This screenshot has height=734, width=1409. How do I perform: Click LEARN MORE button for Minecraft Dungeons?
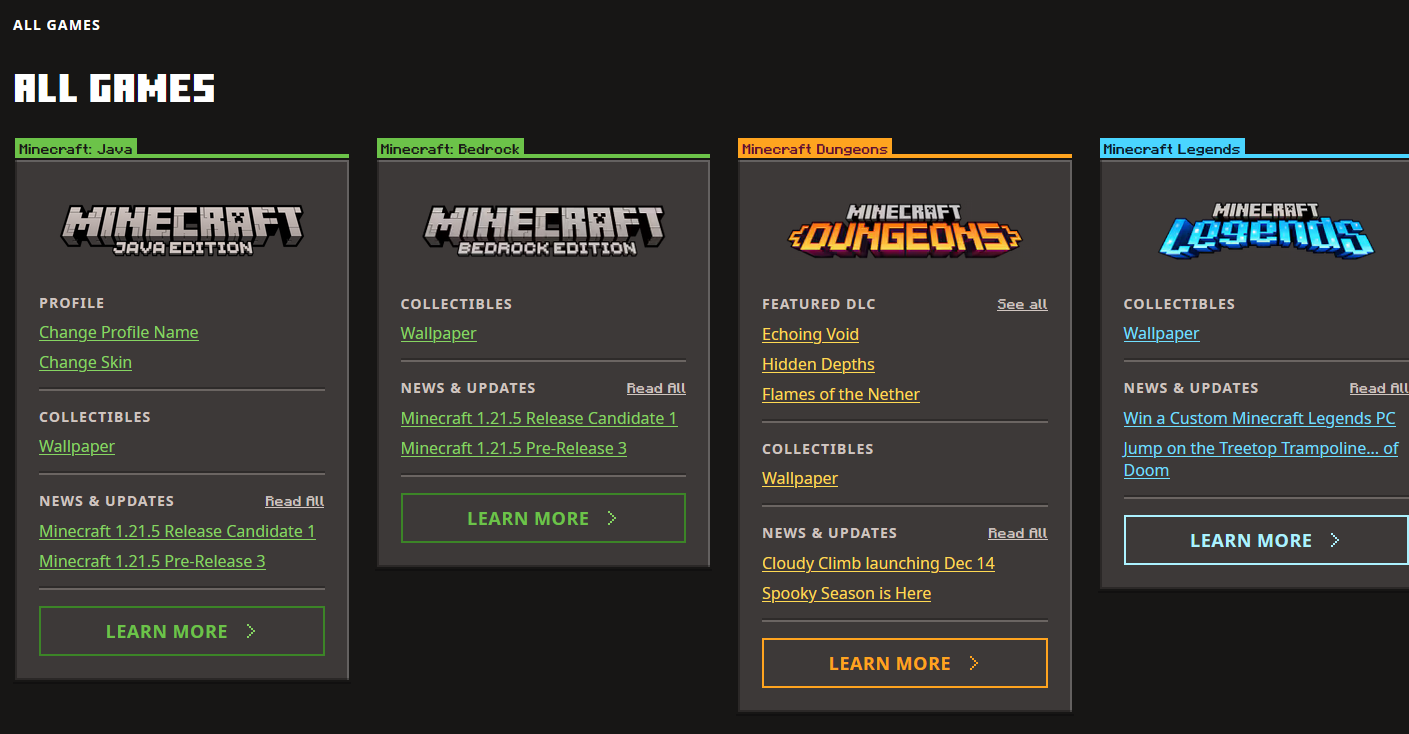coord(905,663)
